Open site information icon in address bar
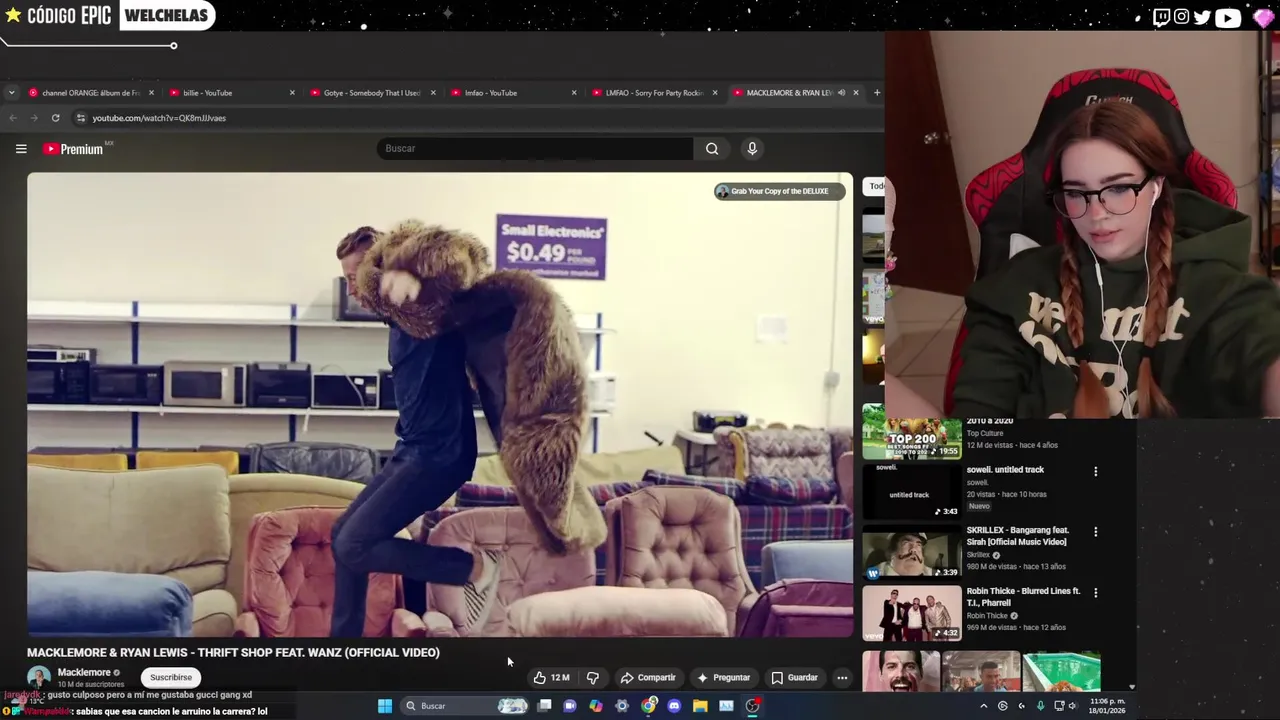Image resolution: width=1280 pixels, height=720 pixels. [x=81, y=118]
